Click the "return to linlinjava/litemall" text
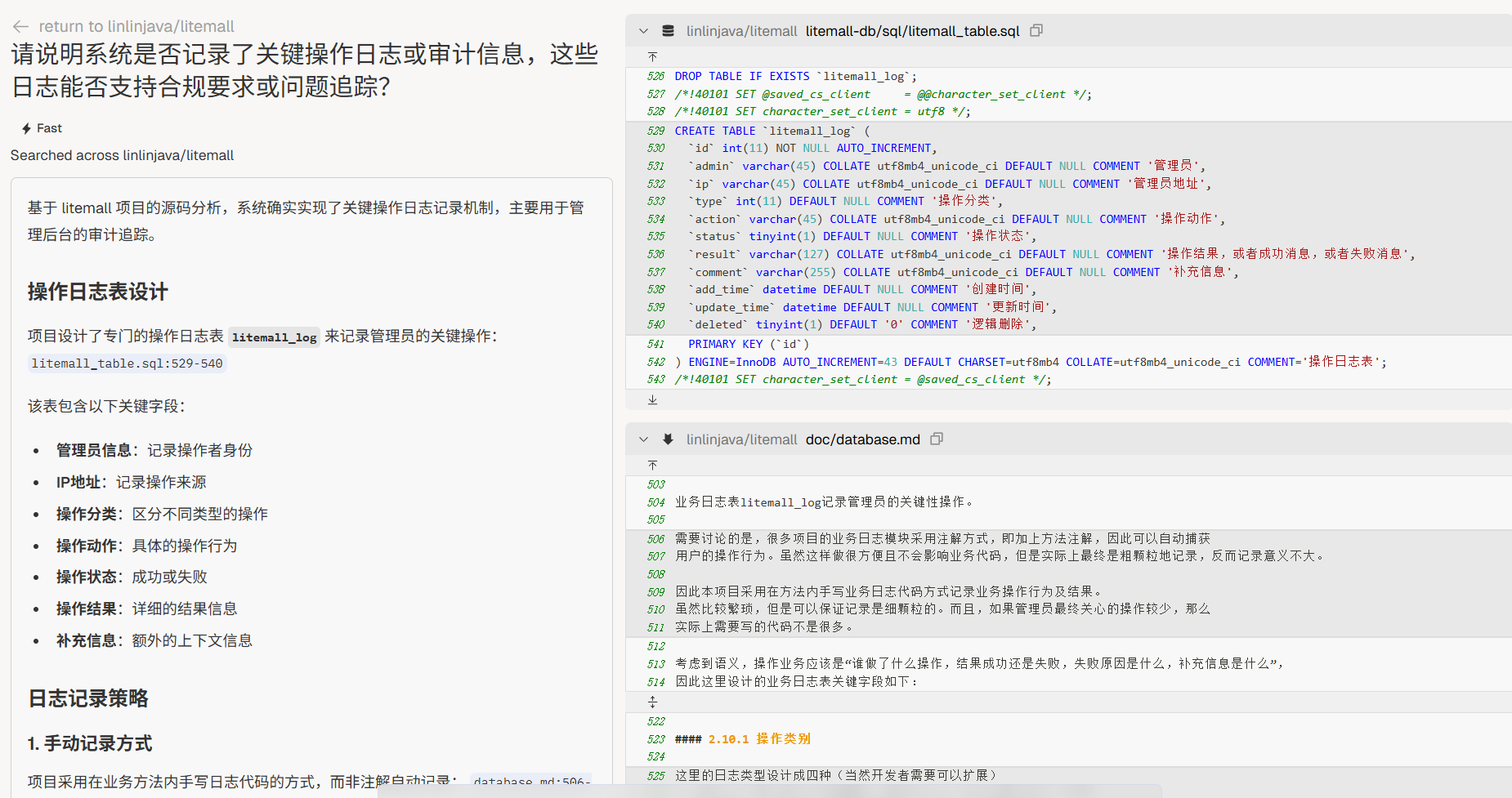The width and height of the screenshot is (1512, 798). click(136, 27)
